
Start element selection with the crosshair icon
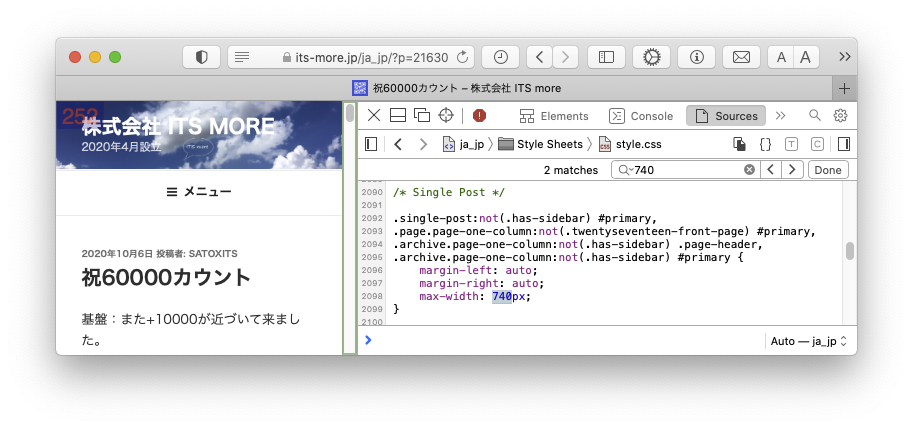point(447,116)
